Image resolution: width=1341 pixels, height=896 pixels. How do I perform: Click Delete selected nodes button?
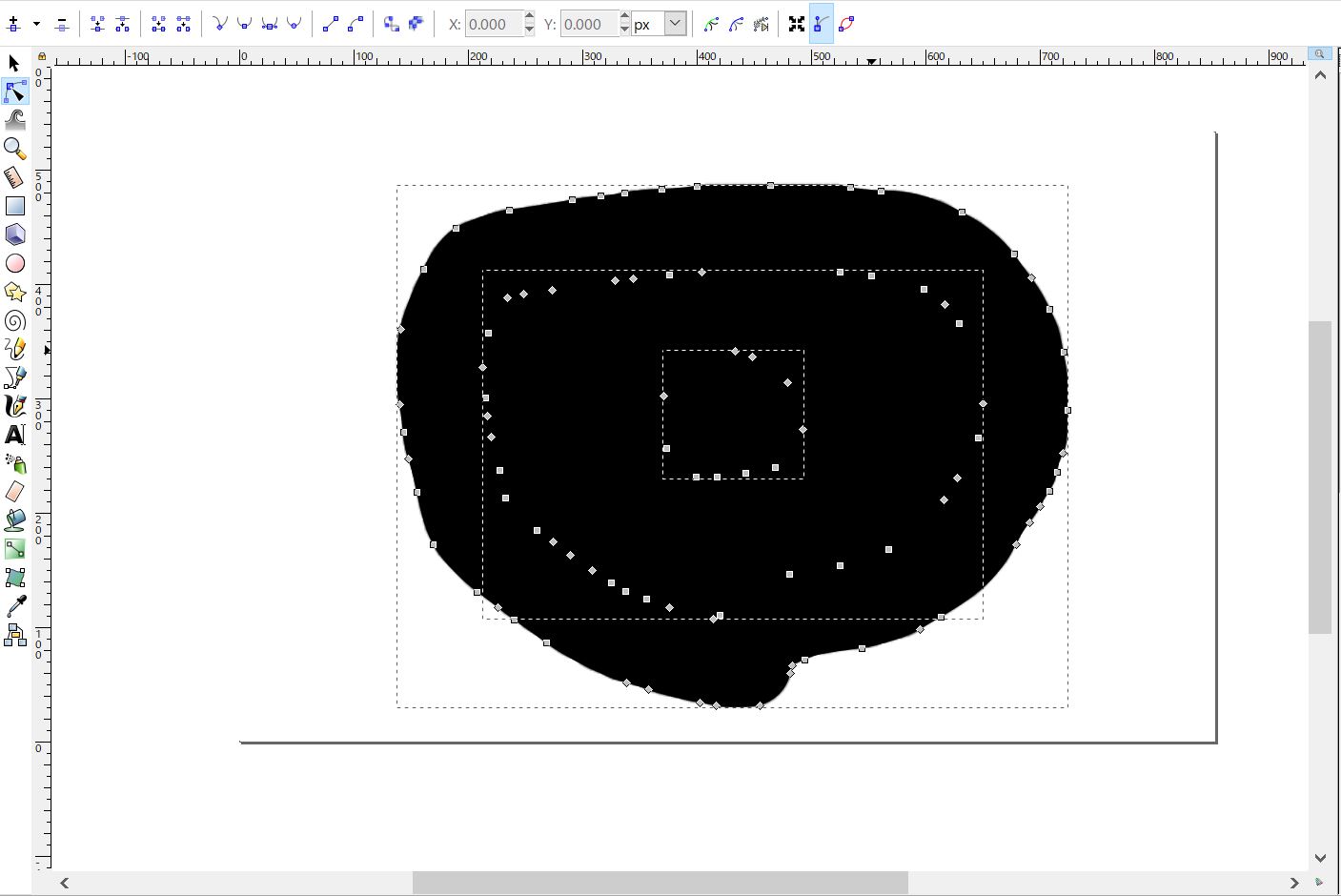tap(61, 24)
